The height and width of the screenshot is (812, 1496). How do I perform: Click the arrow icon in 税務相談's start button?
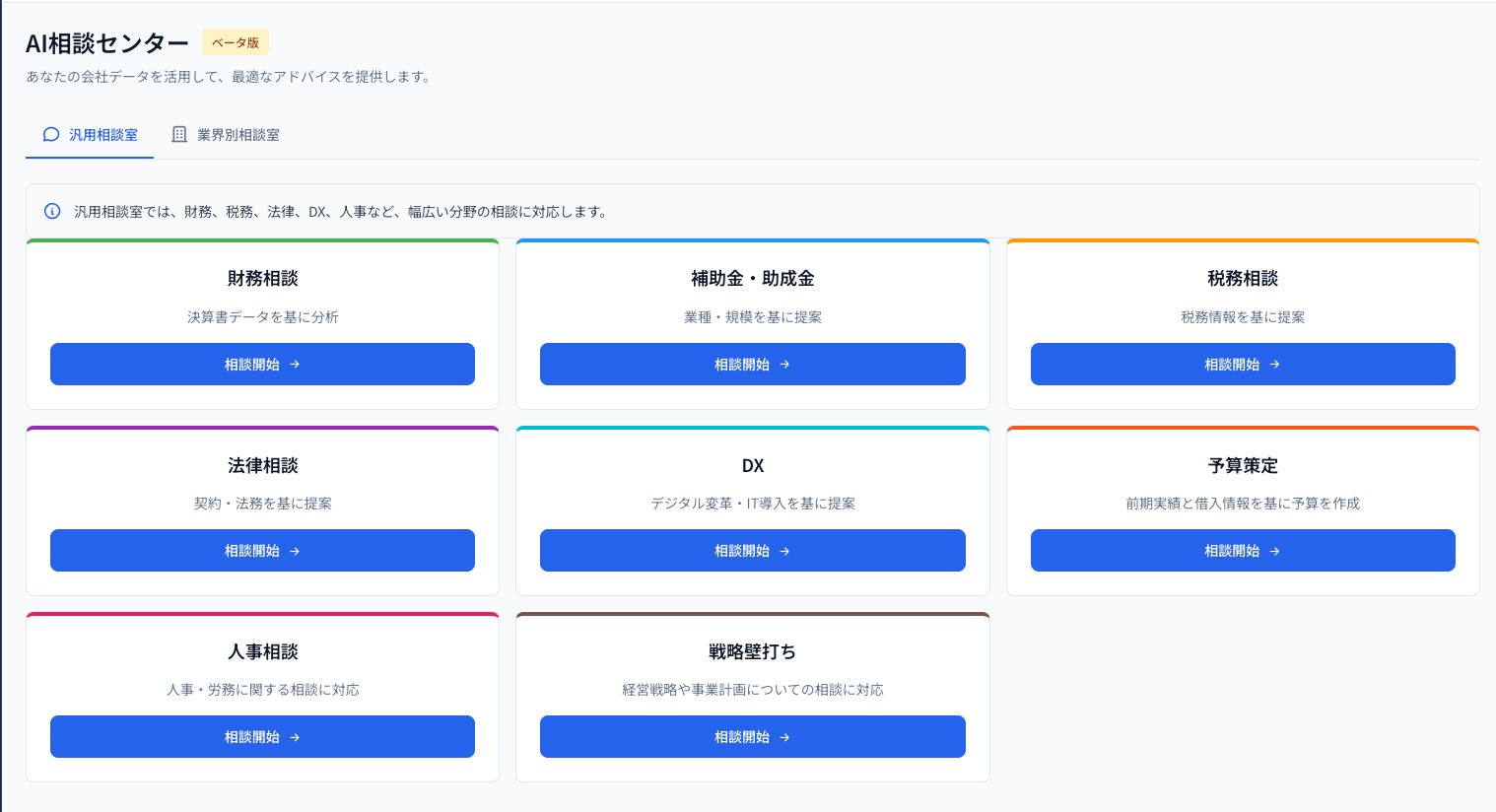tap(1275, 364)
